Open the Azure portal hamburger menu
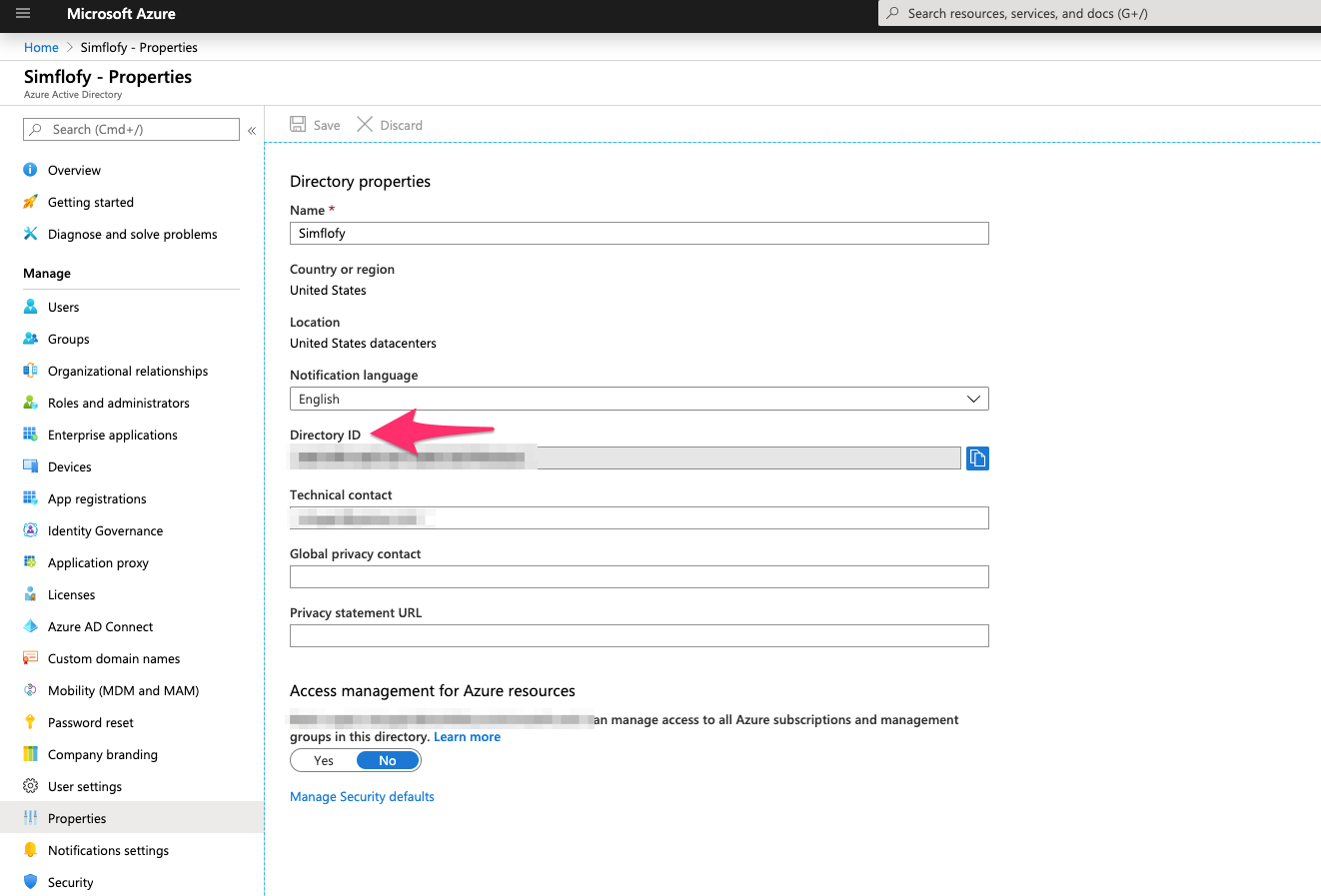Viewport: 1321px width, 896px height. click(23, 14)
